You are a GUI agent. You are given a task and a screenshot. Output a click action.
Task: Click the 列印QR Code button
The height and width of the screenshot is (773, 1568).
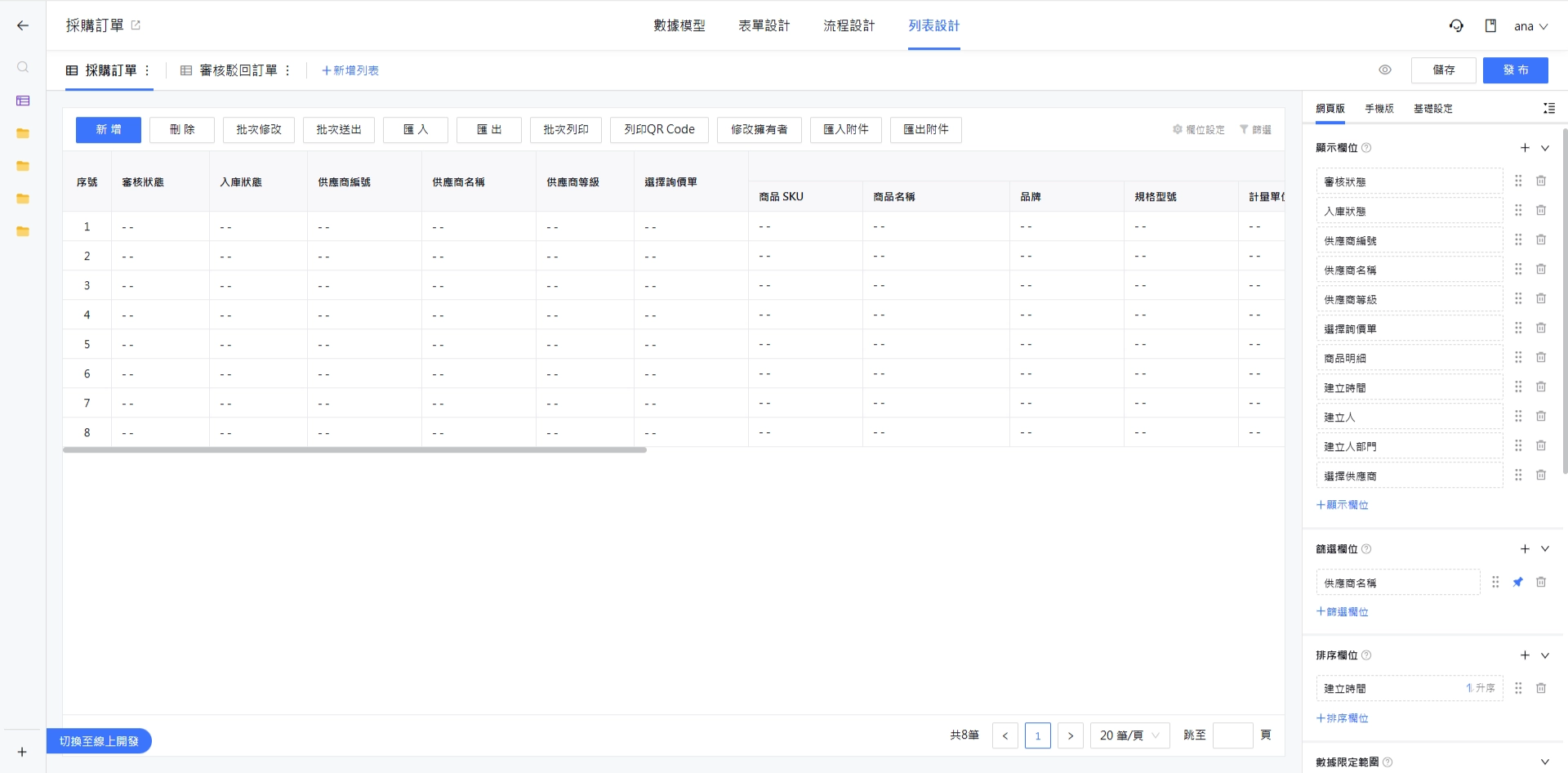[x=659, y=130]
